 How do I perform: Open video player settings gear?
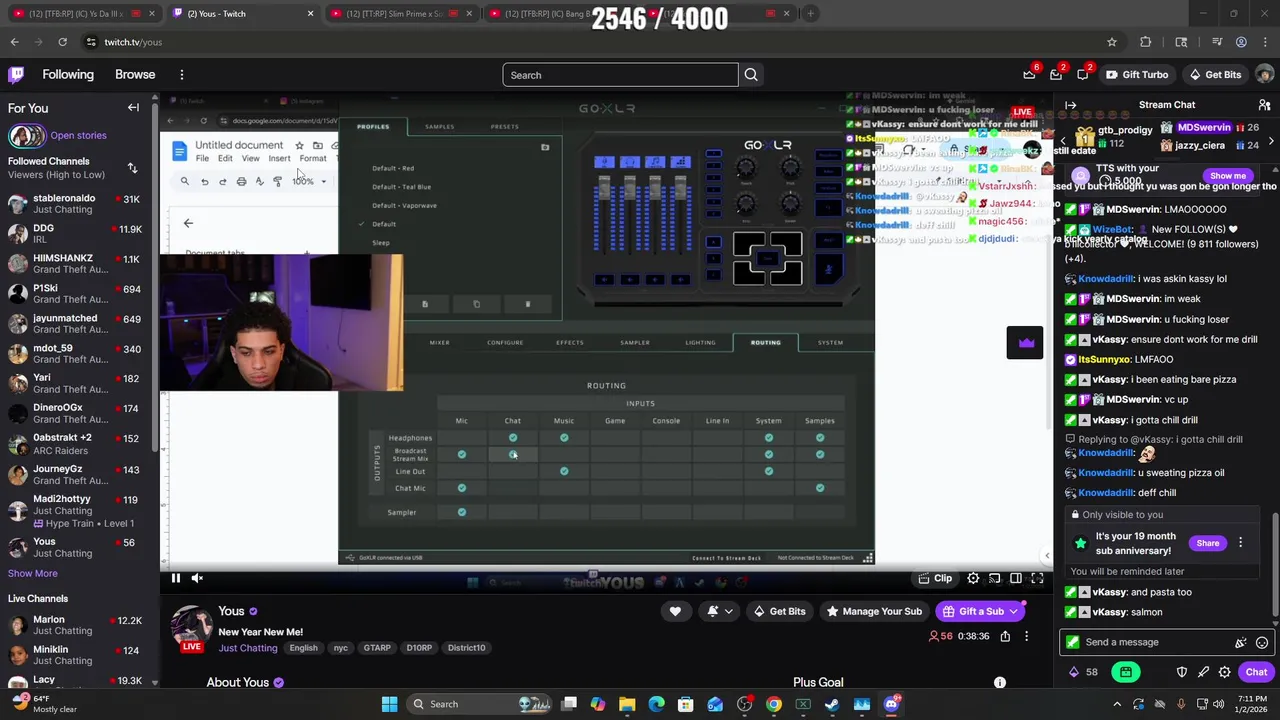[x=973, y=578]
